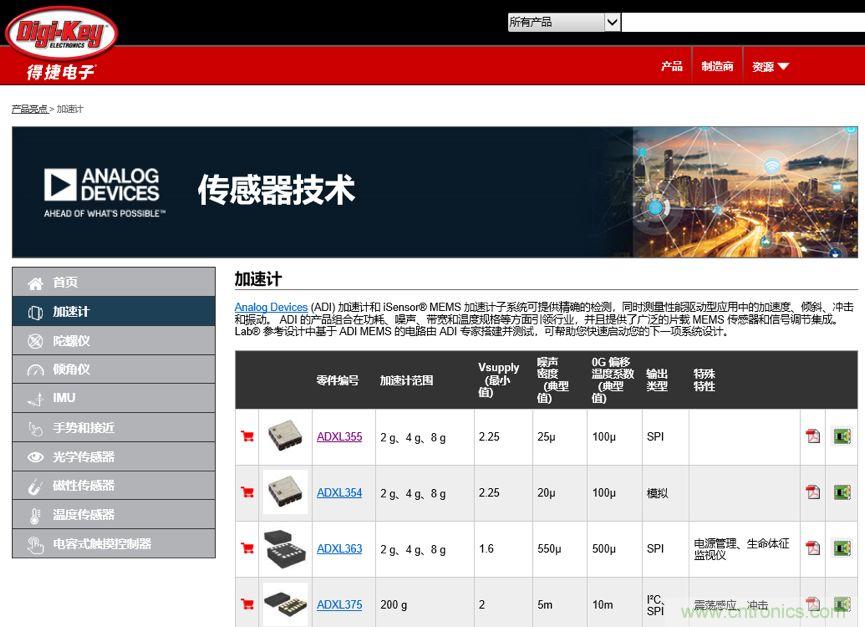Click the 电容式触摸控制器 touch icon
The width and height of the screenshot is (865, 627).
pos(35,544)
